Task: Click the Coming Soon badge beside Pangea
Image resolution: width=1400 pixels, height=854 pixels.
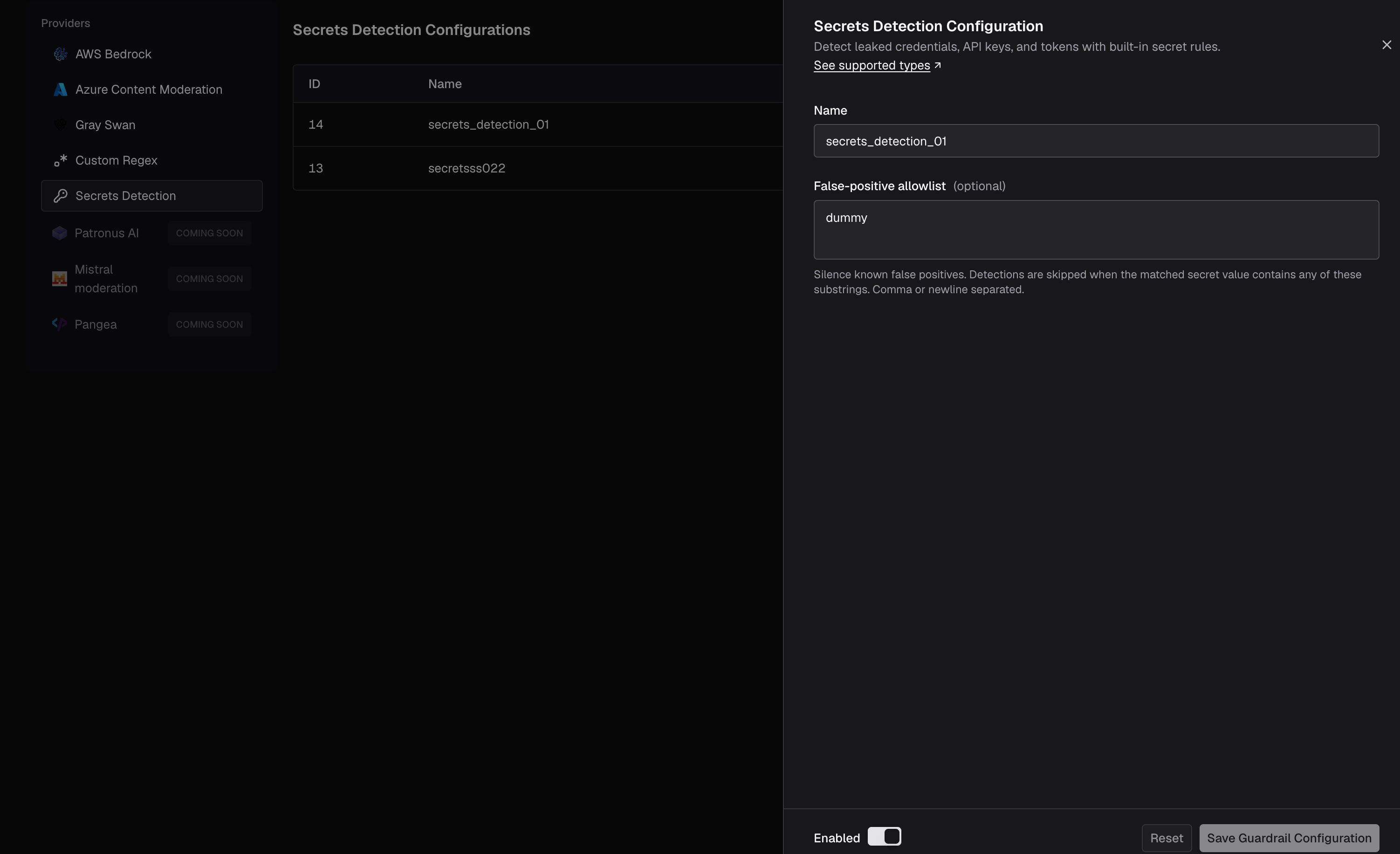Action: tap(209, 324)
